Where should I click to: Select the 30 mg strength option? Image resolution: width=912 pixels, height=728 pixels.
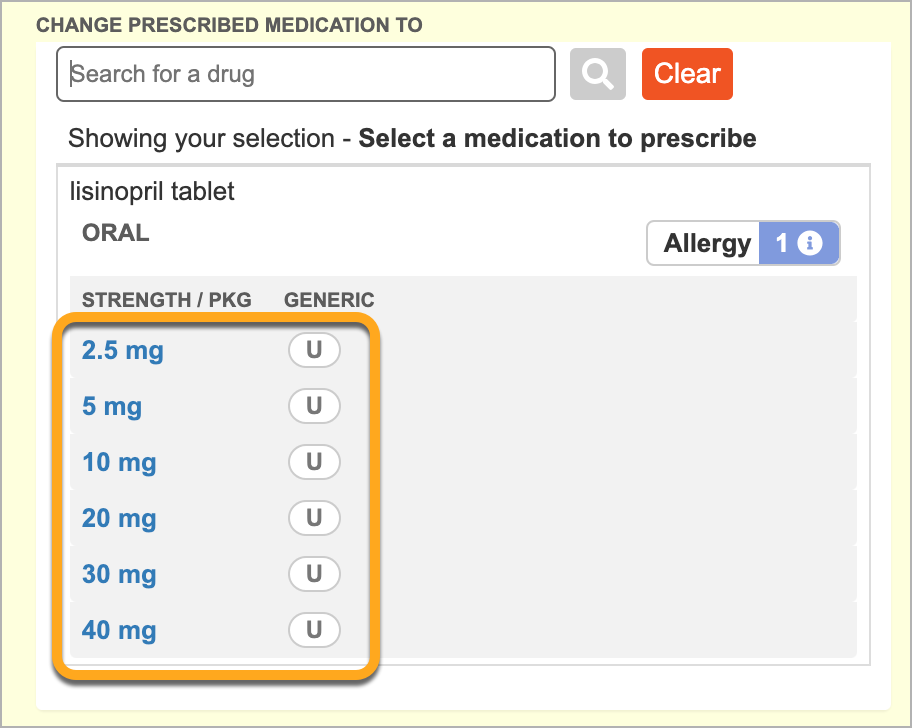click(119, 574)
